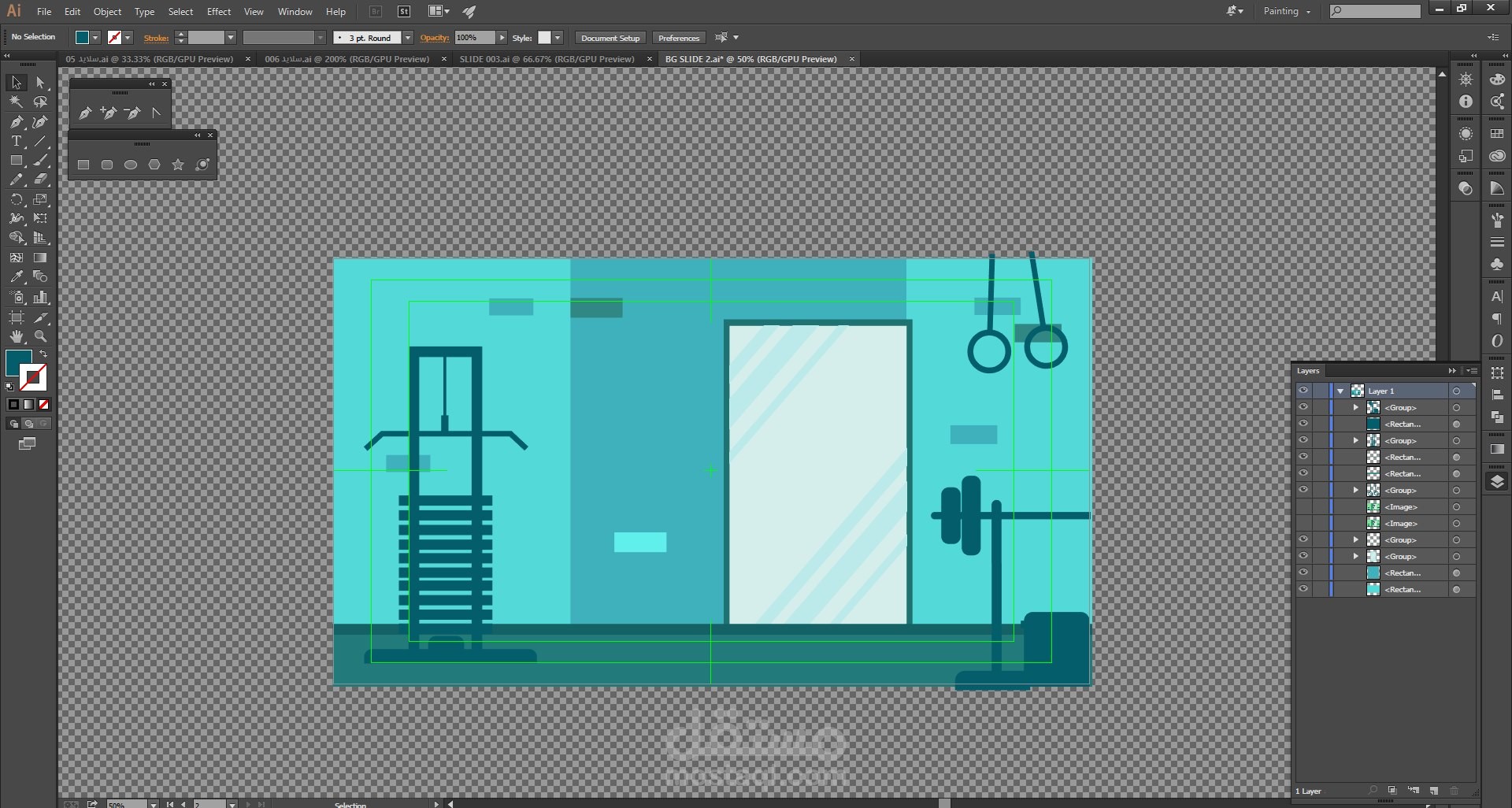Click the Preferences button
This screenshot has width=1512, height=808.
pos(678,38)
